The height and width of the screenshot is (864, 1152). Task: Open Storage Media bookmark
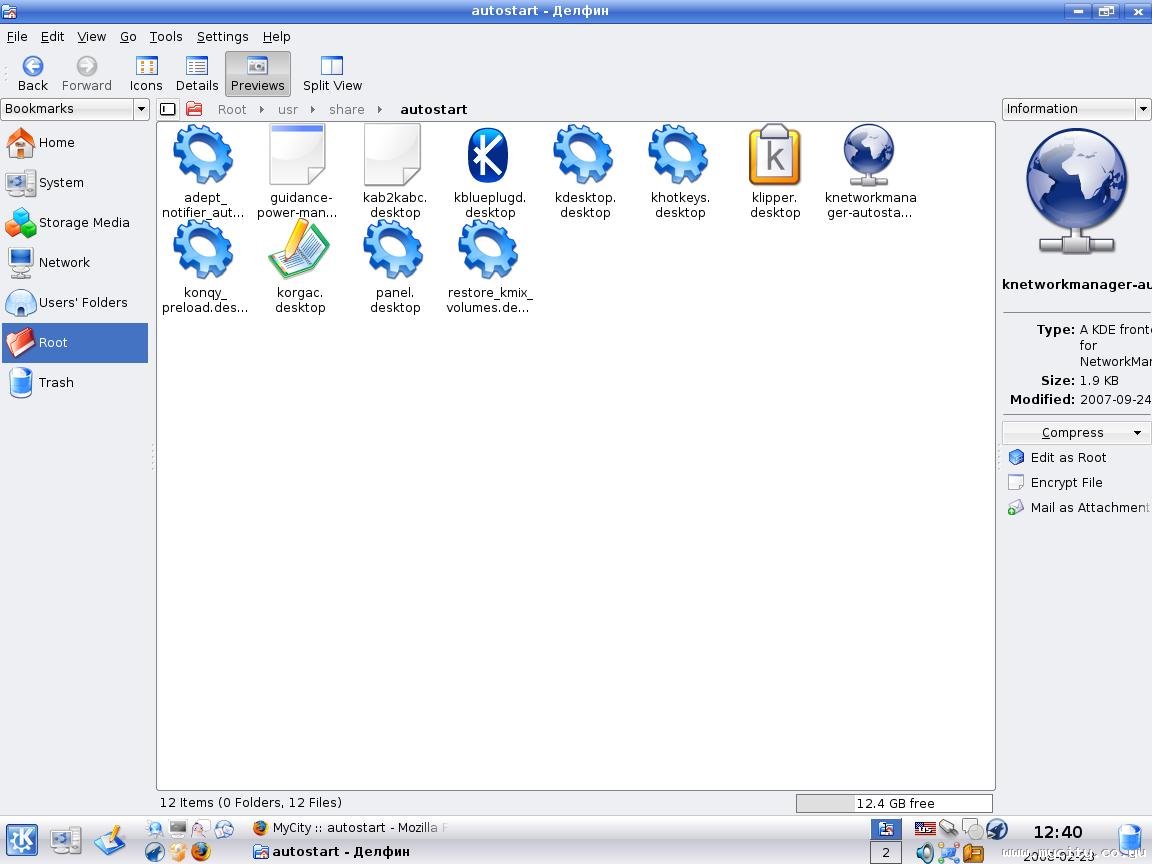pos(75,223)
